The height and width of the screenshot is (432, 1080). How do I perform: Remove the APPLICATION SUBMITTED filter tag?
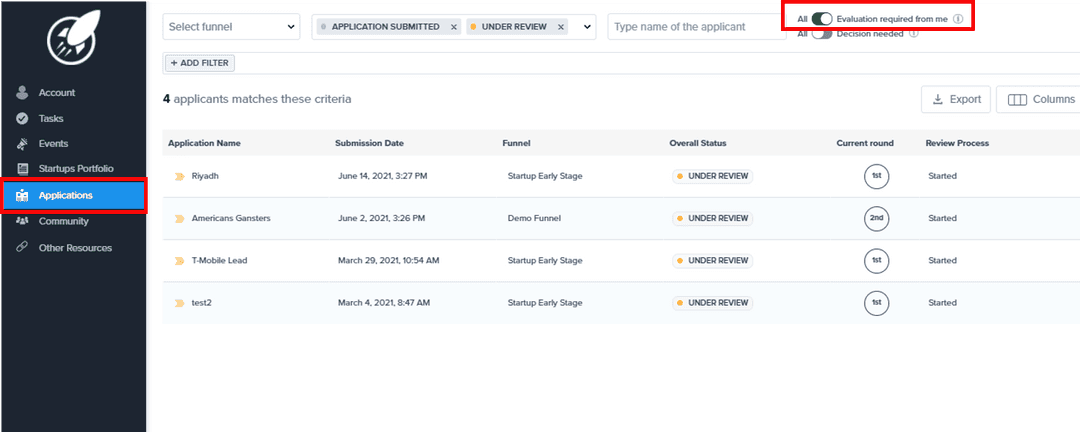[454, 27]
